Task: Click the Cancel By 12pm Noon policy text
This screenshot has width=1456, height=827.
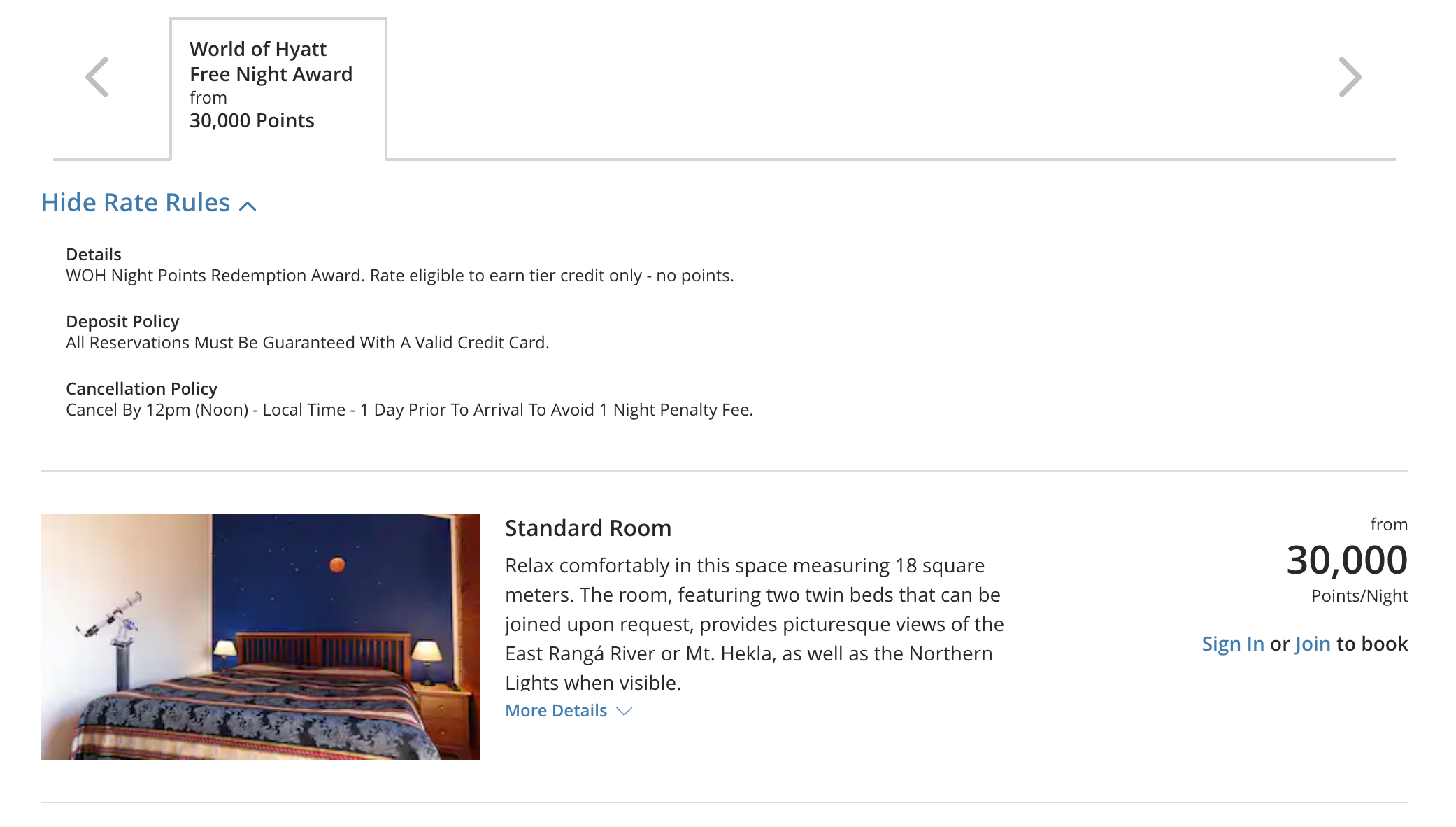Action: [409, 410]
